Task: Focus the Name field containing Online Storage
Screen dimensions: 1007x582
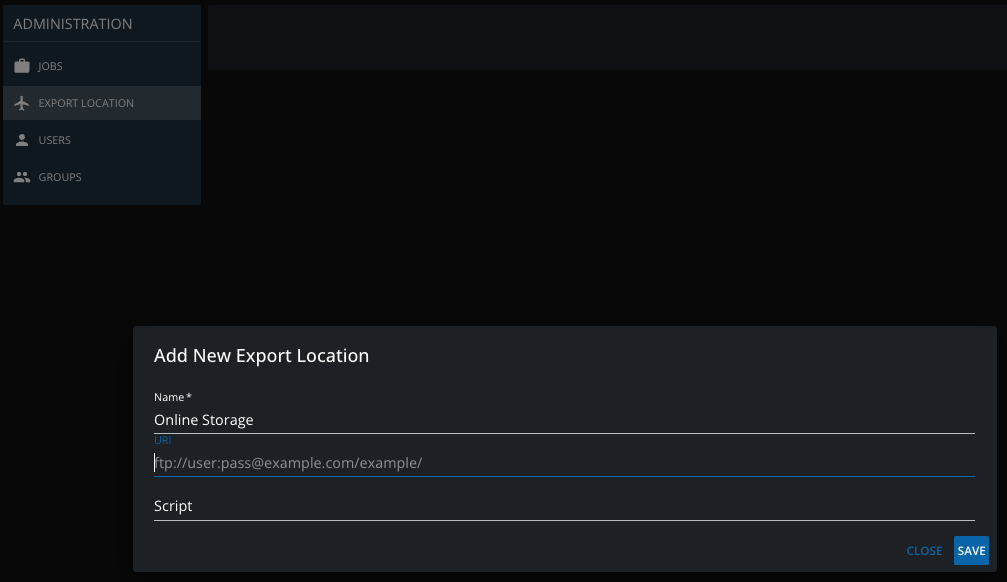Action: (564, 420)
